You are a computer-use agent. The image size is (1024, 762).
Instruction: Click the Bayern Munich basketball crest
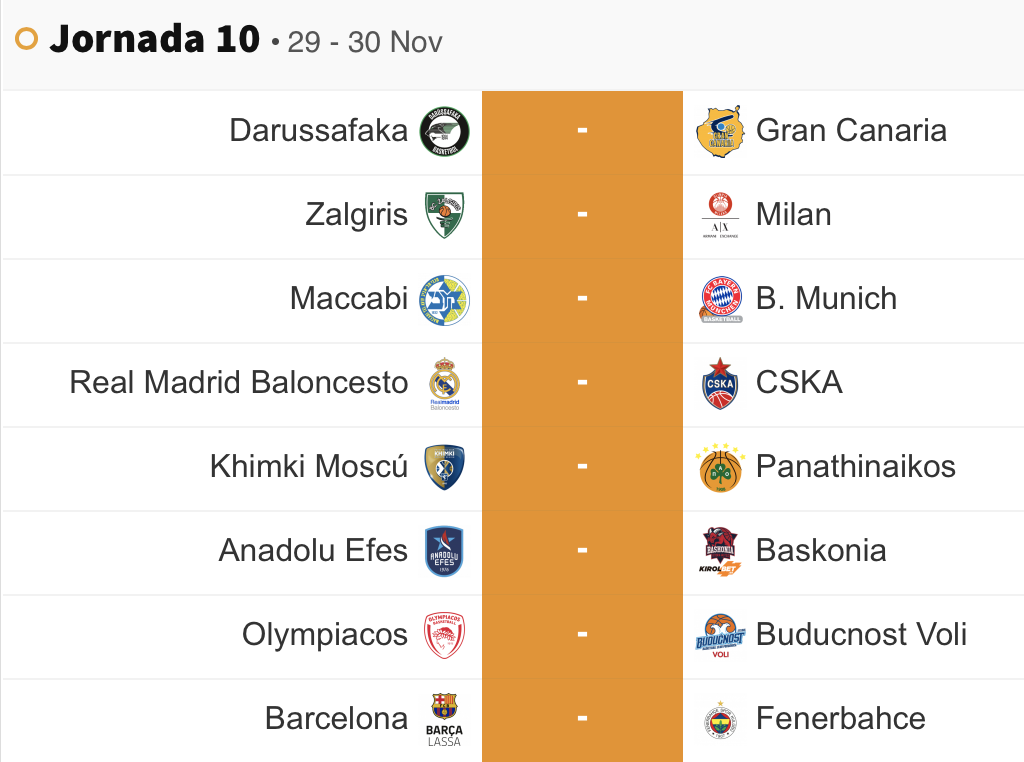point(721,299)
